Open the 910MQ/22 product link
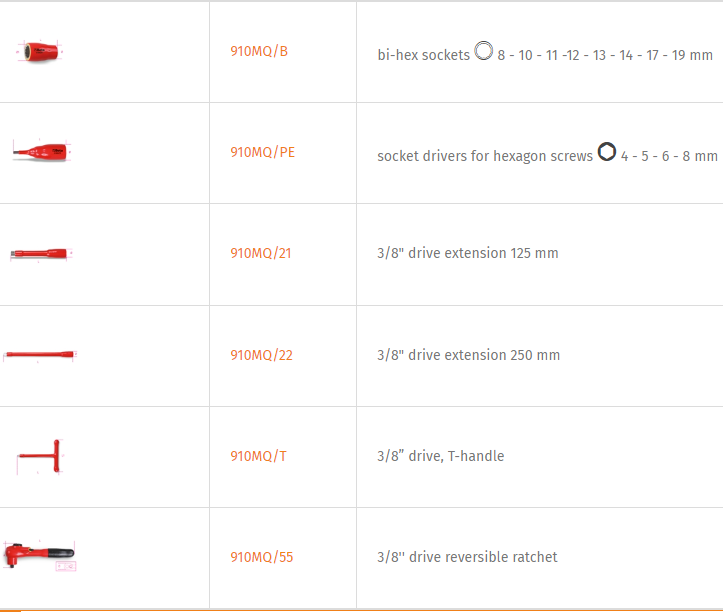Image resolution: width=723 pixels, height=612 pixels. coord(261,355)
